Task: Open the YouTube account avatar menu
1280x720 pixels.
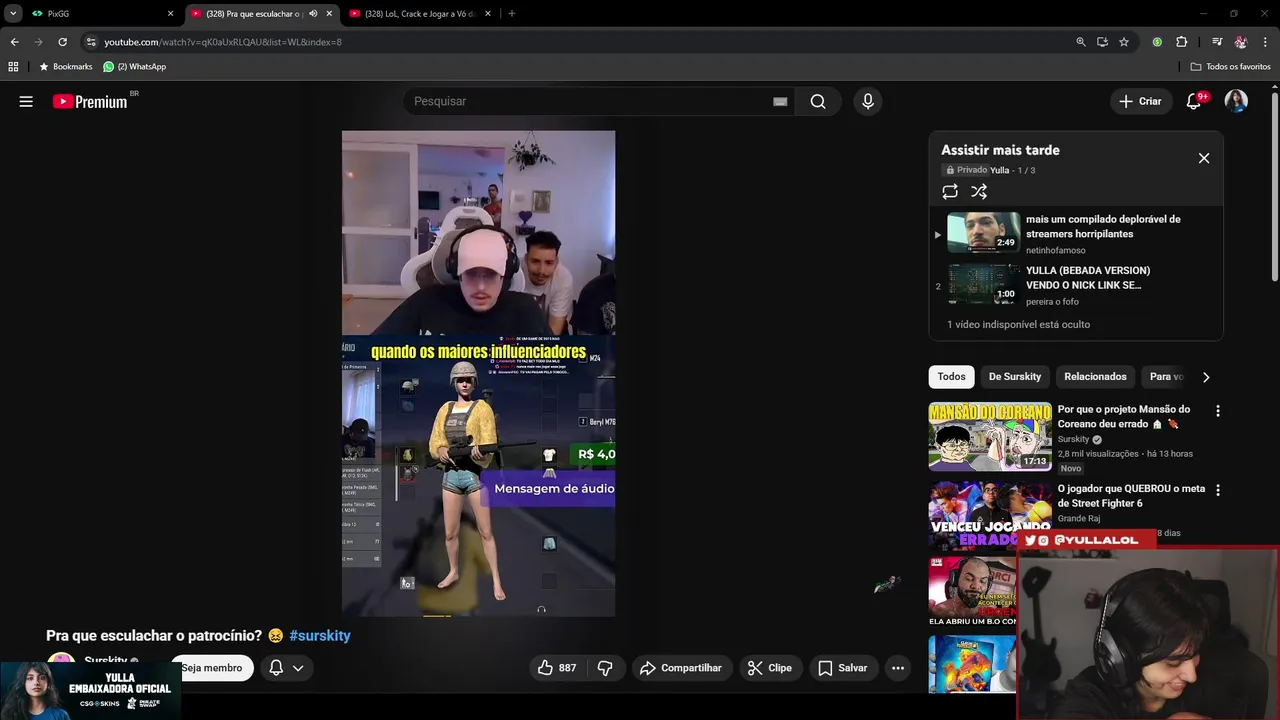Action: tap(1236, 101)
